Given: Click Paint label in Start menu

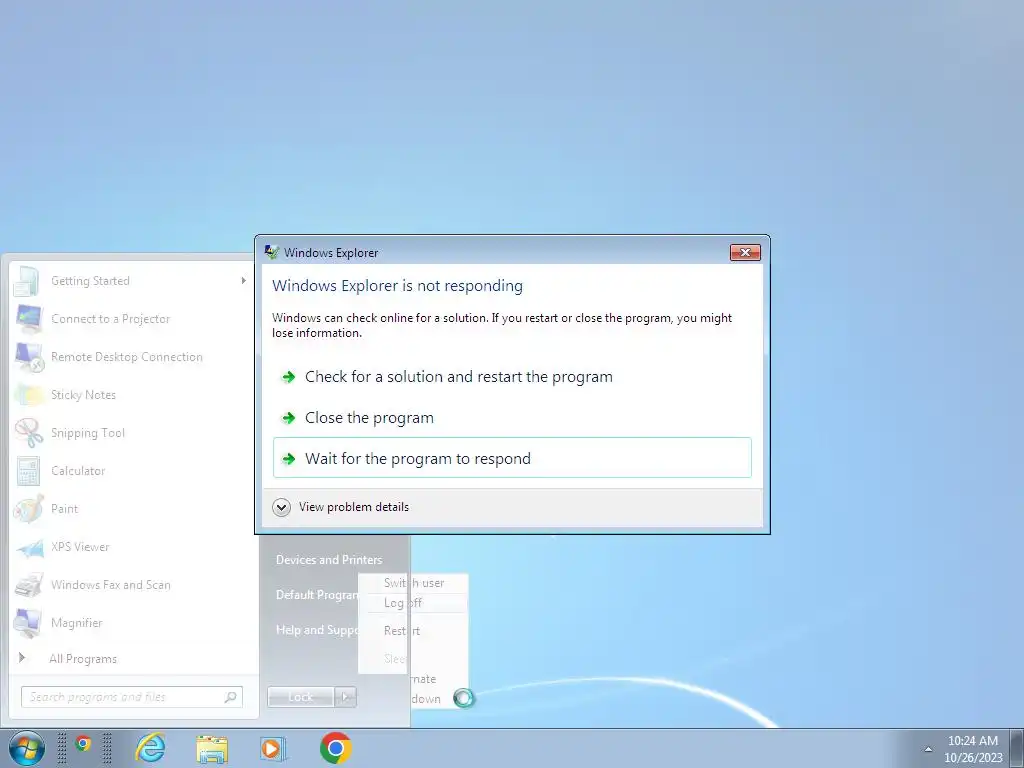Looking at the screenshot, I should (x=64, y=509).
